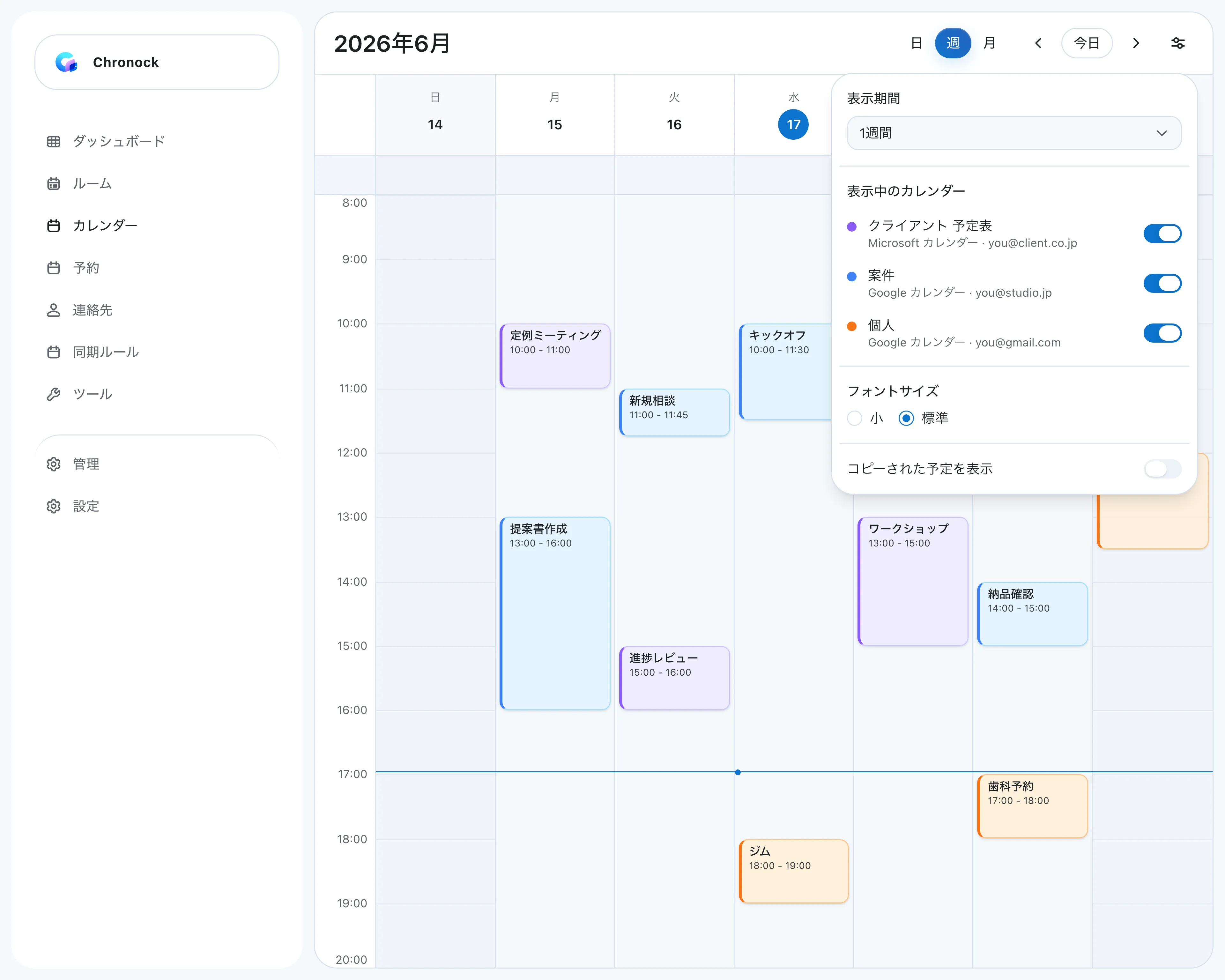Select 小 font size radio
The width and height of the screenshot is (1225, 980).
pyautogui.click(x=855, y=419)
